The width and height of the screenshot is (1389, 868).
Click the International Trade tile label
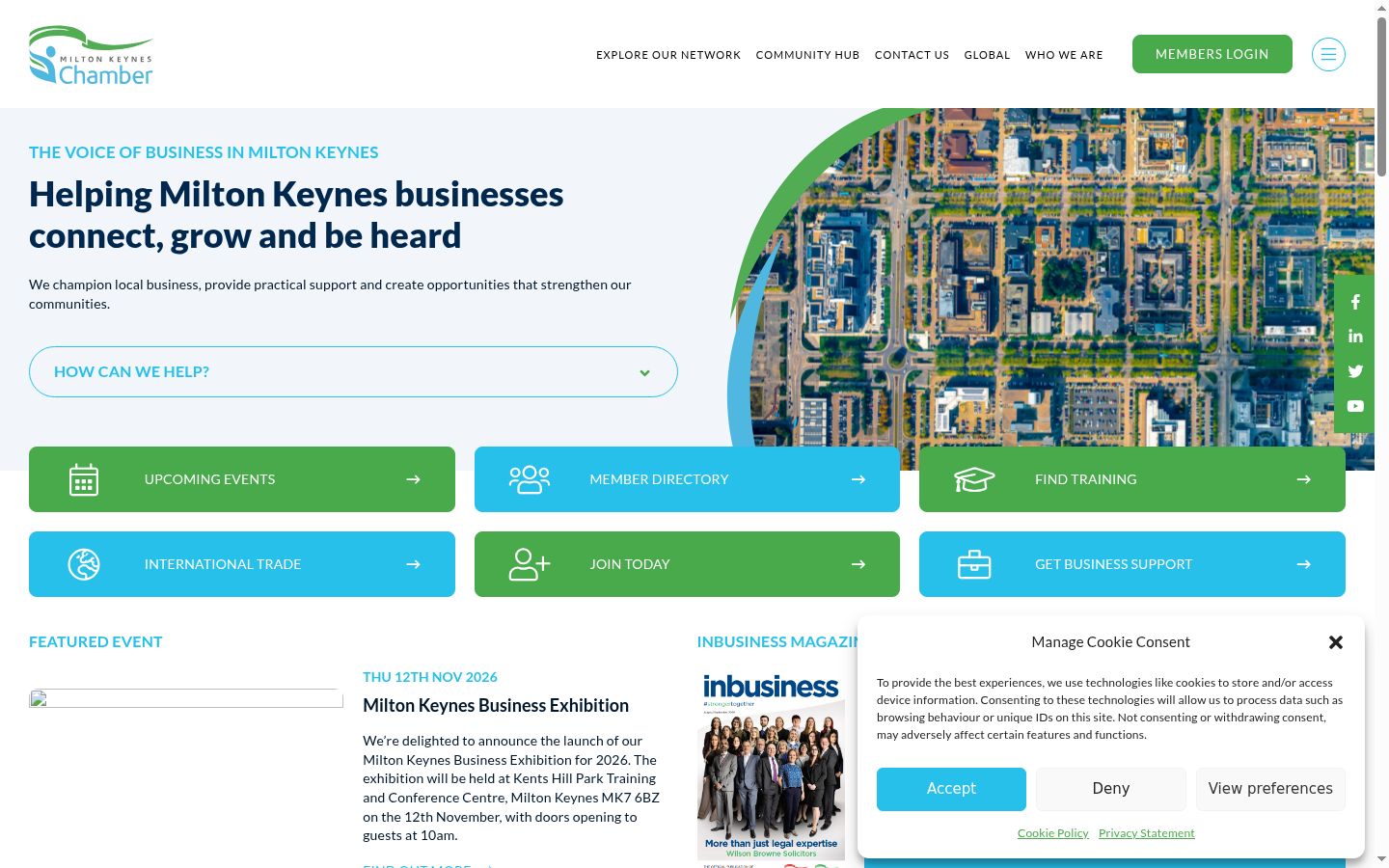click(223, 564)
